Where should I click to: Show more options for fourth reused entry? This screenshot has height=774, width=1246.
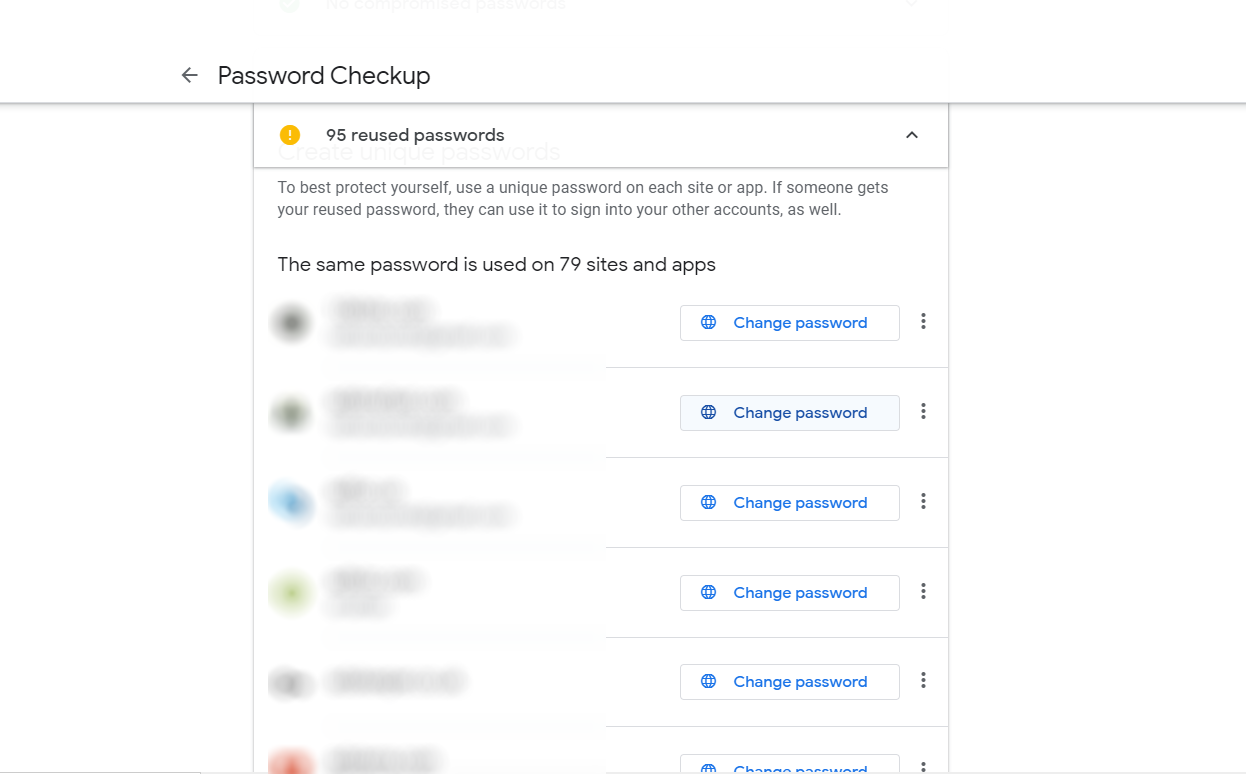point(923,592)
